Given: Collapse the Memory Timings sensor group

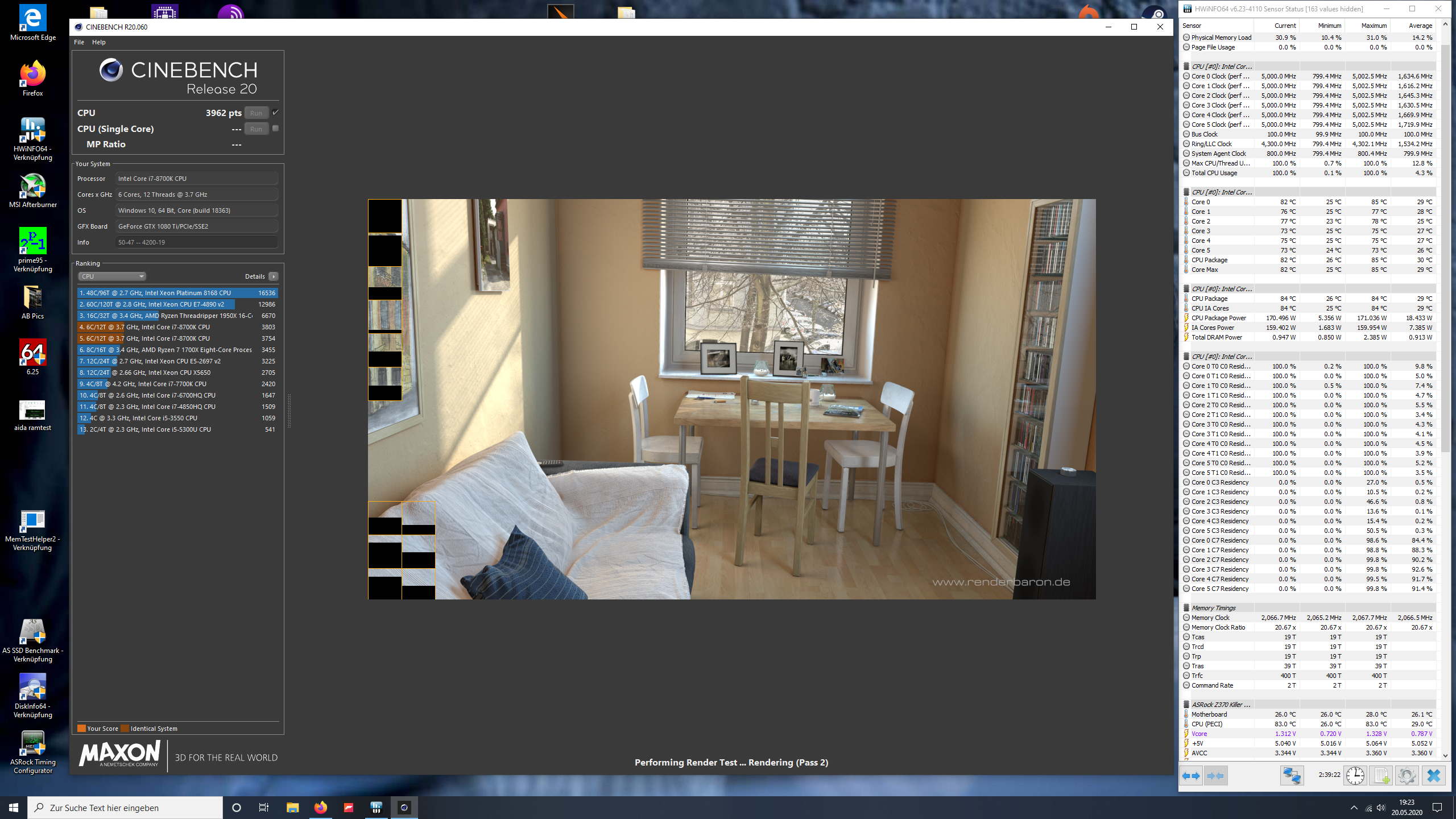Looking at the screenshot, I should point(1186,607).
